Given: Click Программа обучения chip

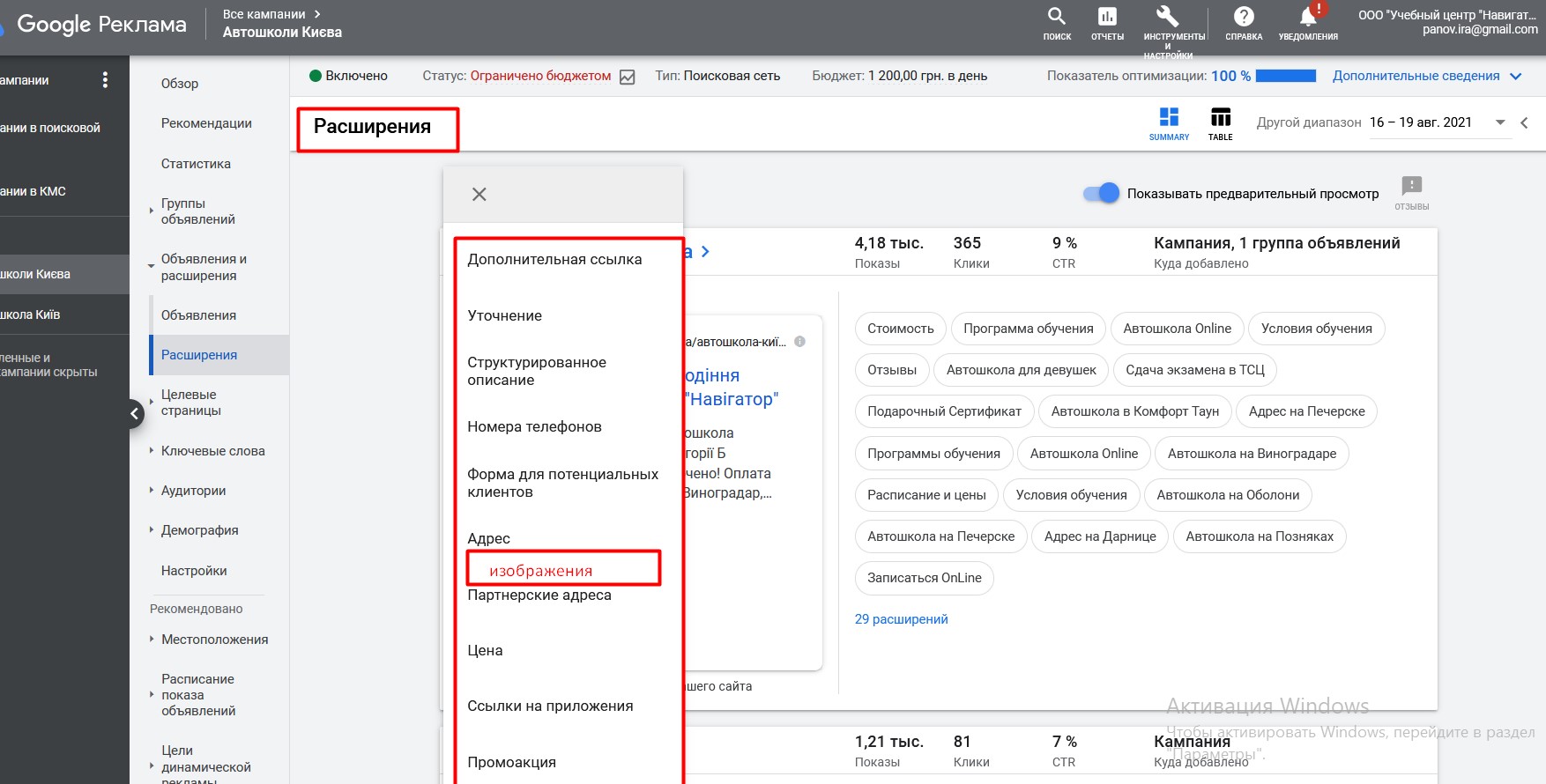Looking at the screenshot, I should (1028, 329).
